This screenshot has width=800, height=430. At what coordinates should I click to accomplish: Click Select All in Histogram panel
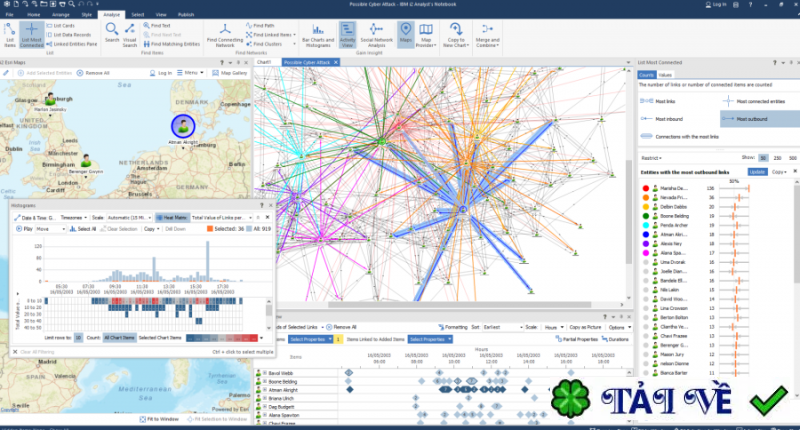(x=83, y=229)
